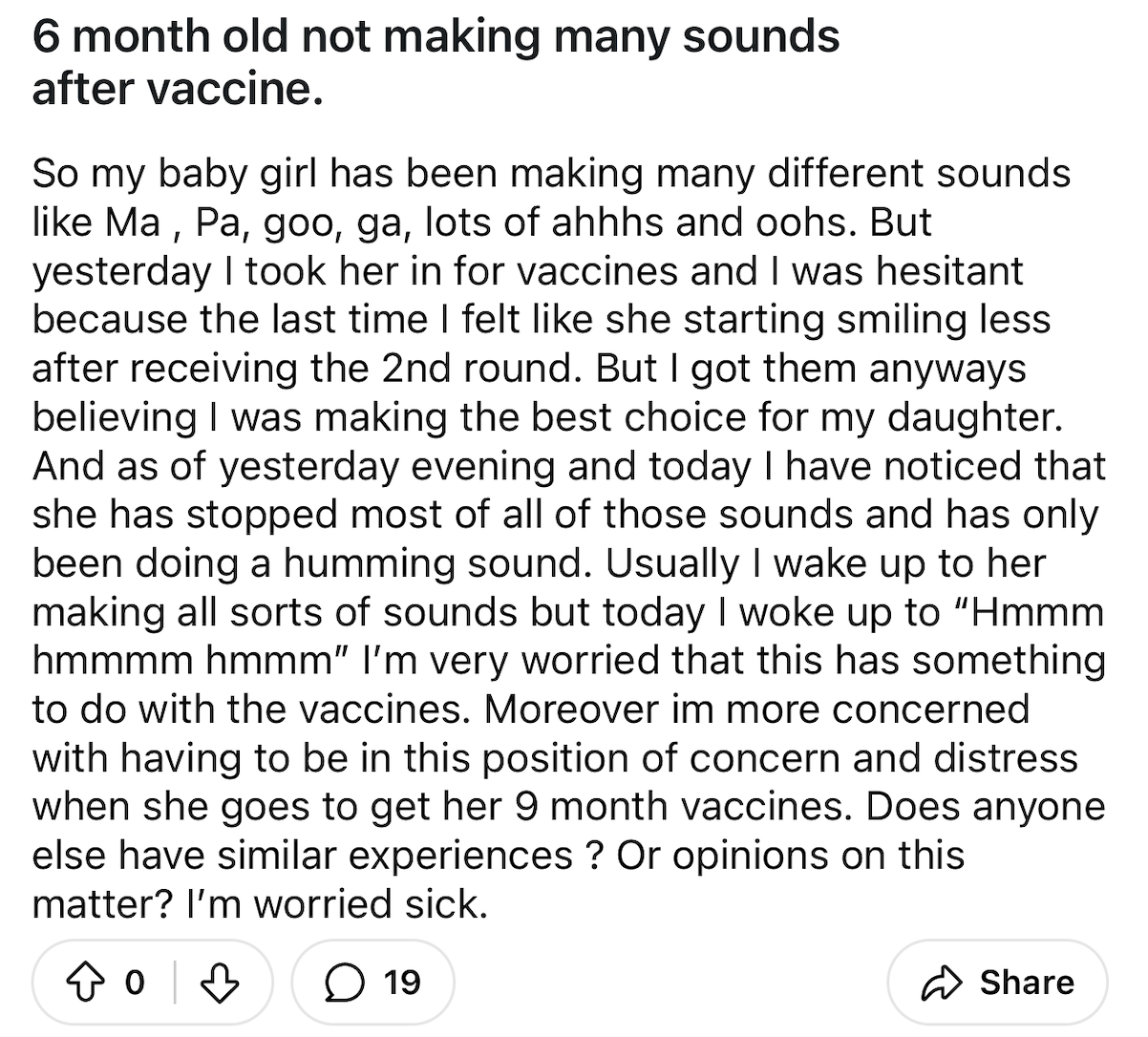This screenshot has width=1148, height=1037.
Task: Click the speech bubble comment icon
Action: click(342, 983)
